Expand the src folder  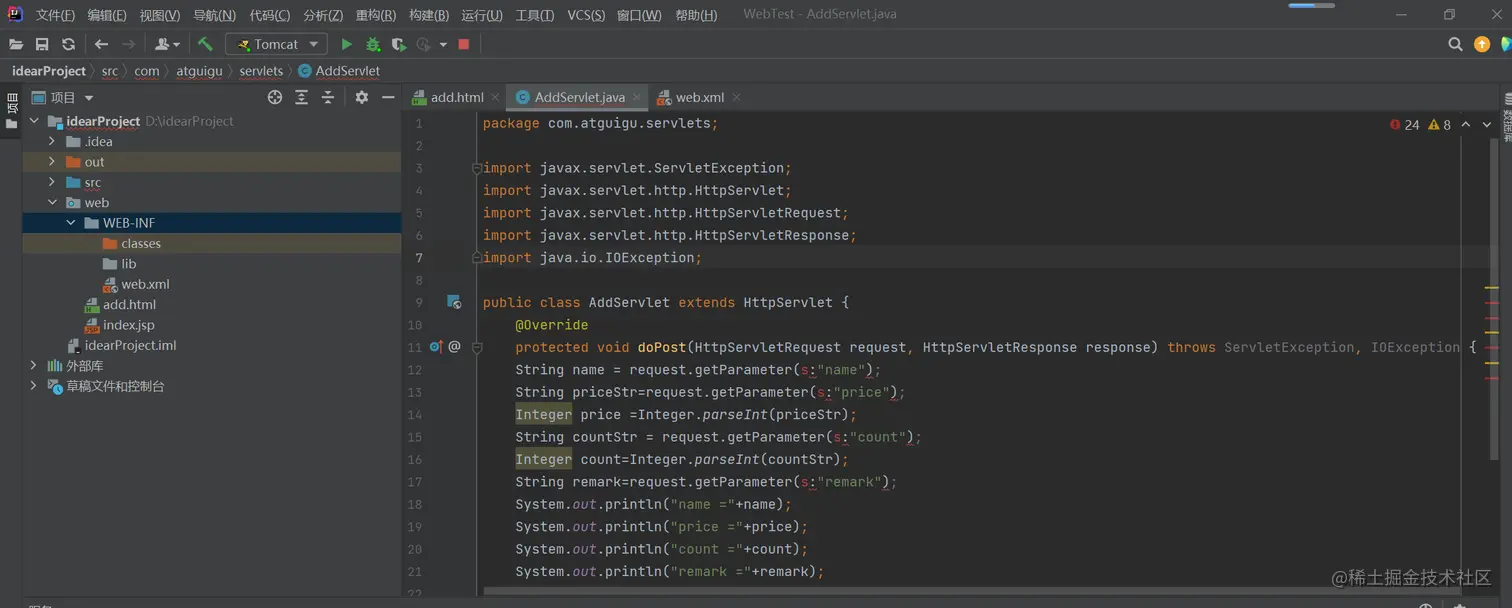[x=52, y=182]
